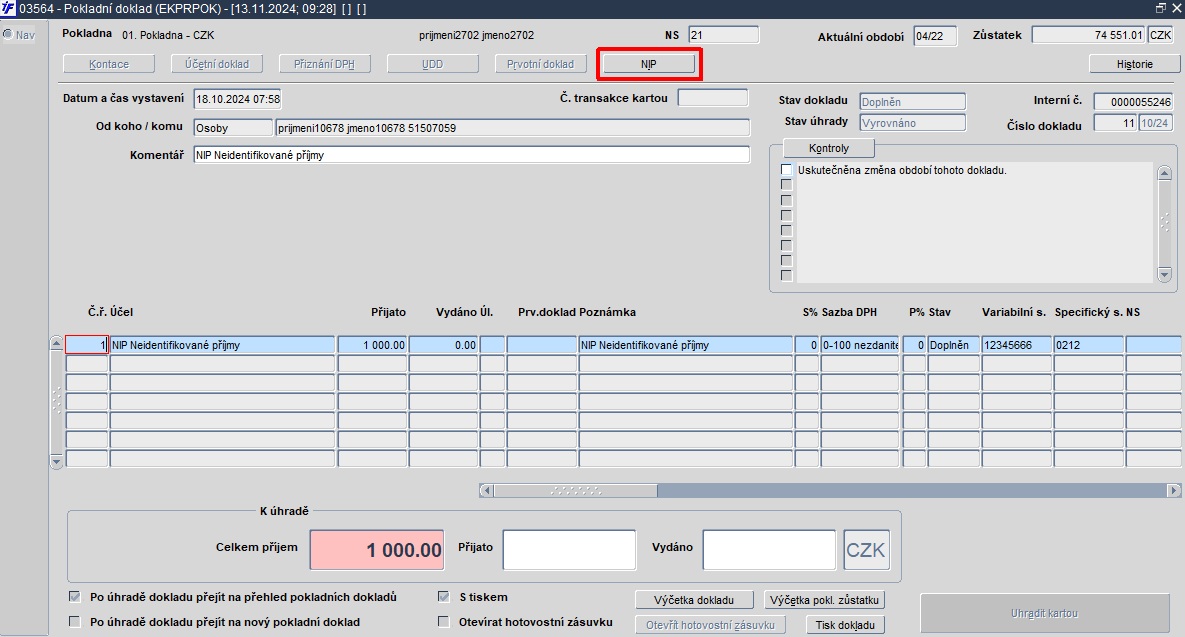
Task: Show document Historie
Action: pos(1134,64)
